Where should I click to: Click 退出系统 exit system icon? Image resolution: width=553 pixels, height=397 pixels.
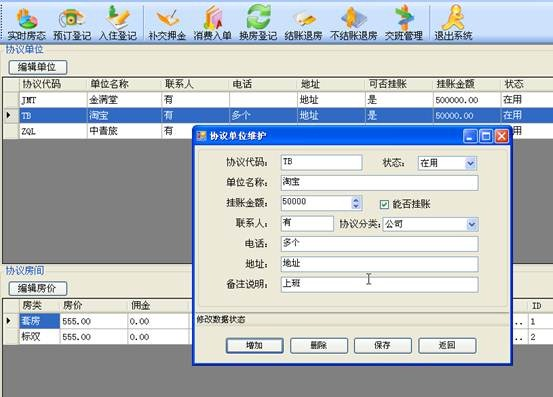point(454,24)
